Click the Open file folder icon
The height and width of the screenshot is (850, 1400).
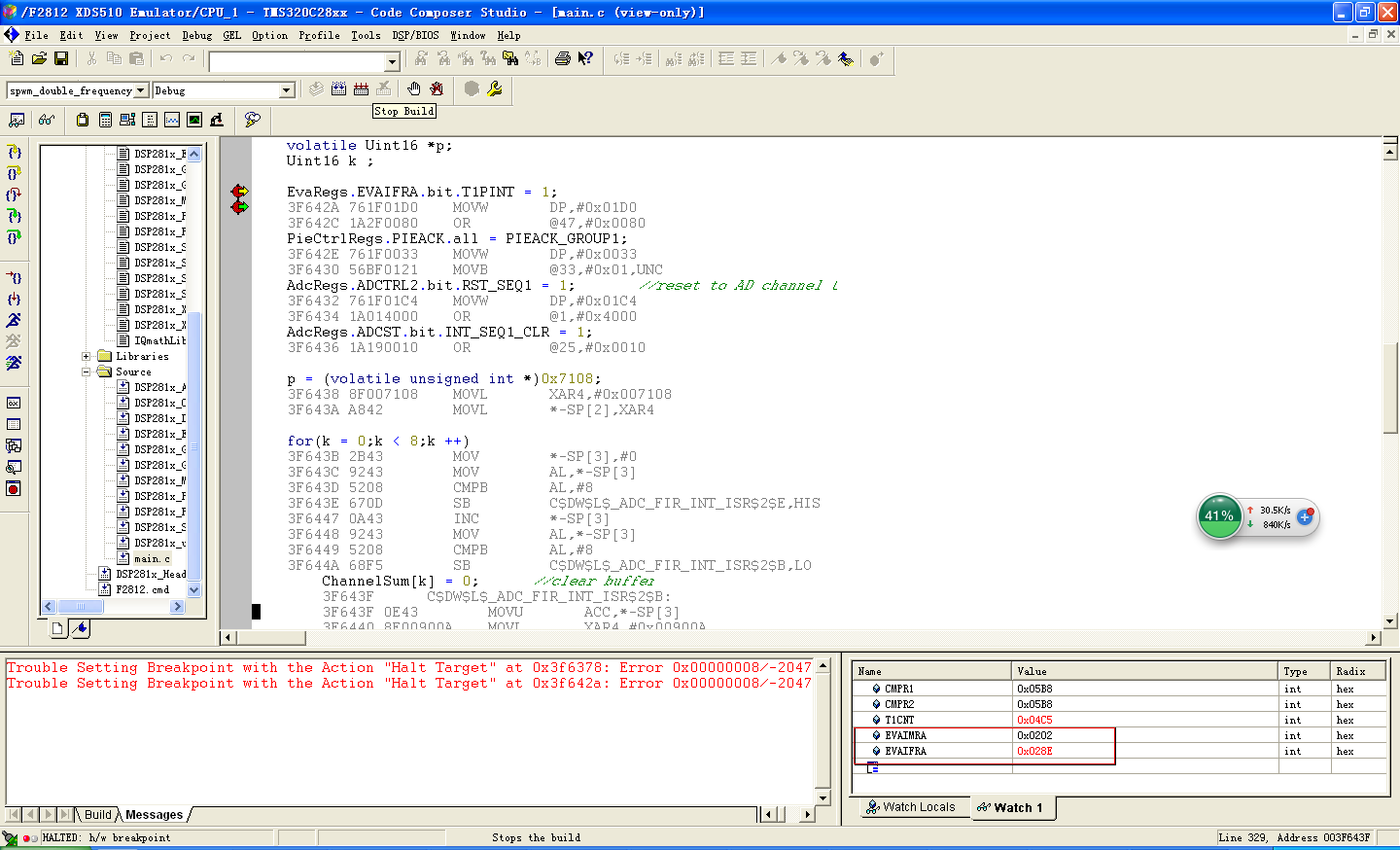[39, 59]
